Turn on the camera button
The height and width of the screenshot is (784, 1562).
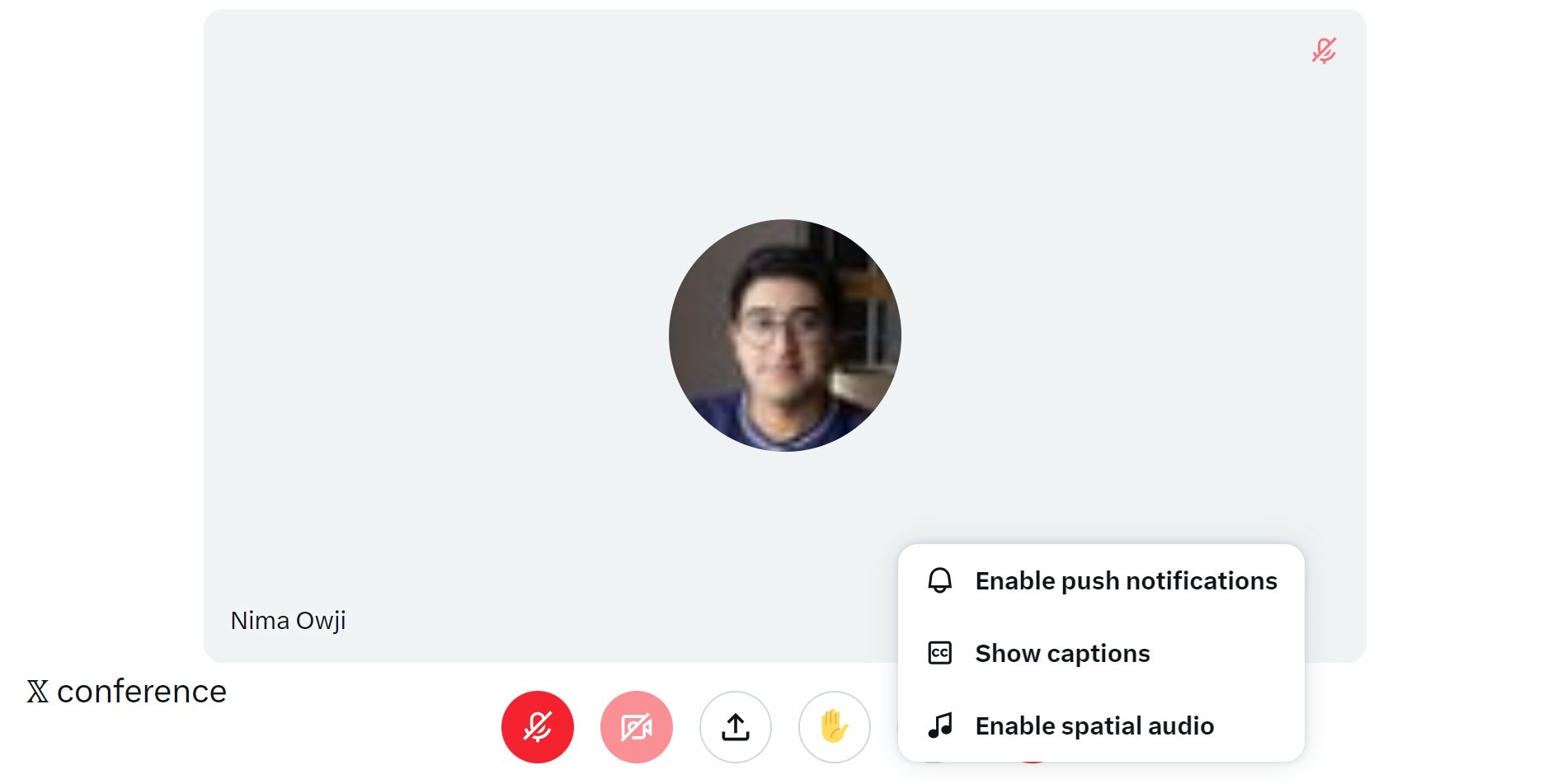pyautogui.click(x=636, y=726)
